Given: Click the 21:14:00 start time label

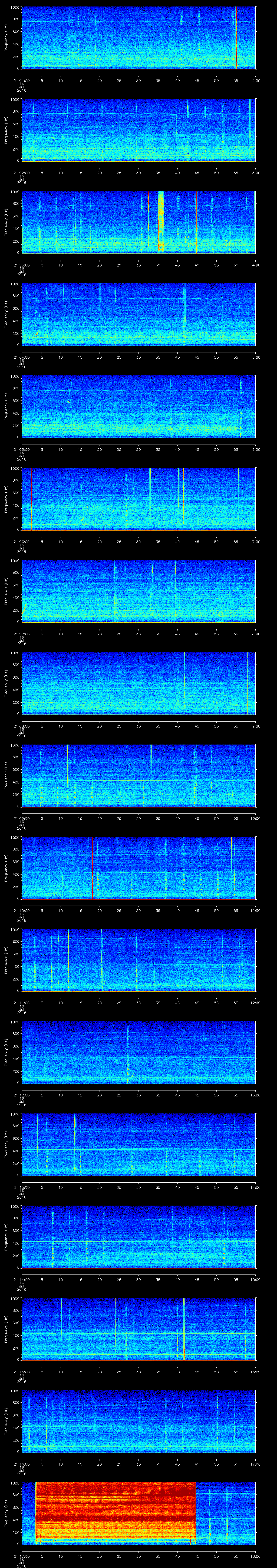Looking at the screenshot, I should point(21,1279).
